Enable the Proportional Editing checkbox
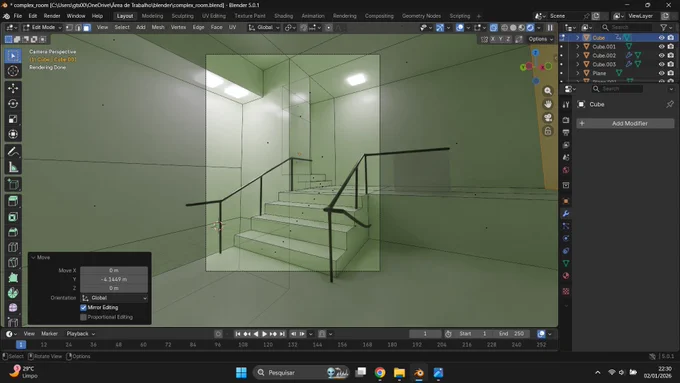Screen dimensions: 680x383 pos(83,317)
